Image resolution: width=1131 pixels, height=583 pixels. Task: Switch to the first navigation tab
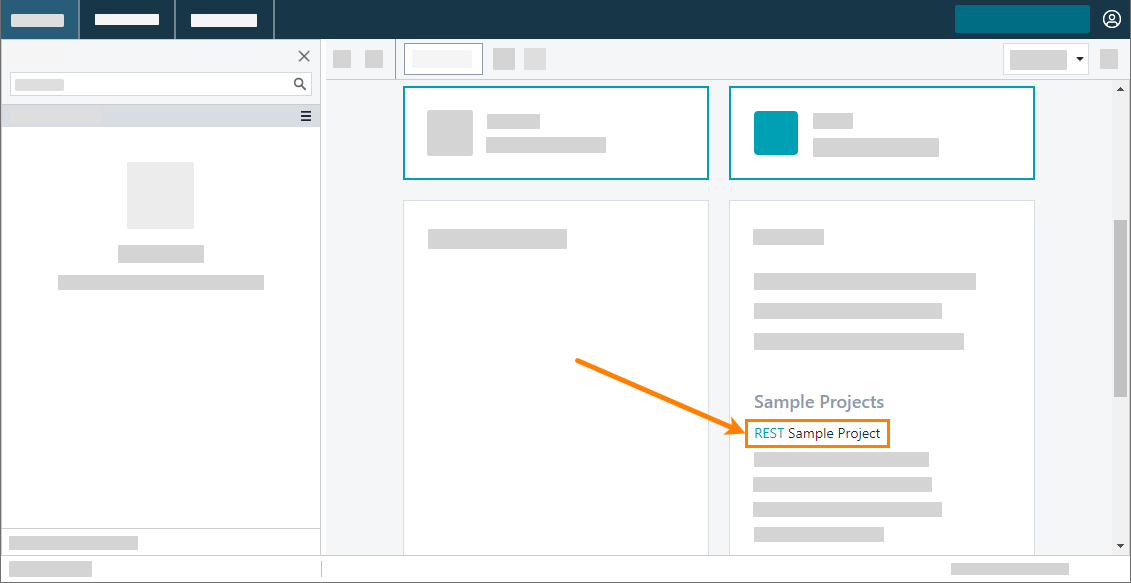(40, 18)
